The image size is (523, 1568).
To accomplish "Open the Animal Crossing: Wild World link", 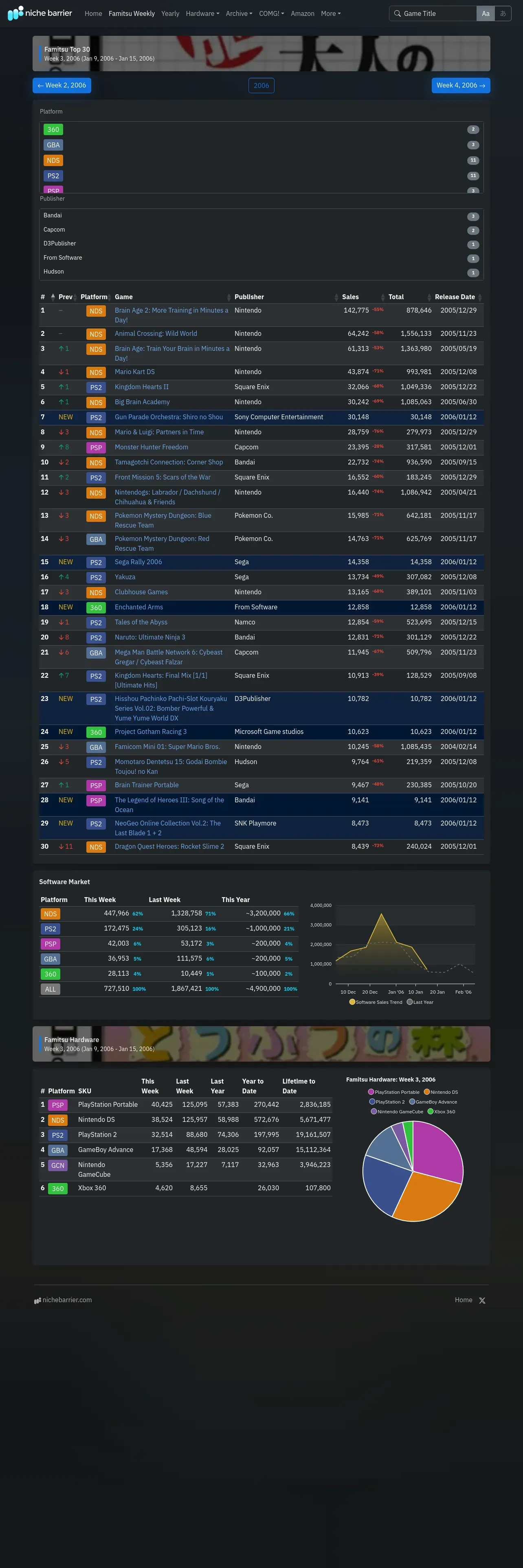I will [x=156, y=333].
